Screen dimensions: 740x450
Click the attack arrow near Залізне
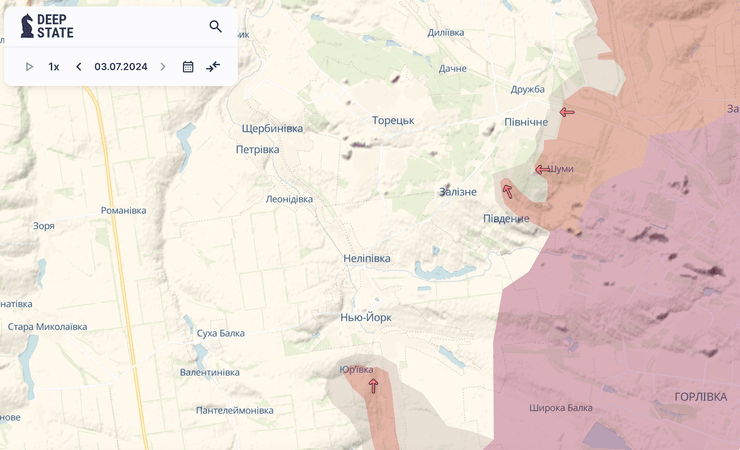[507, 191]
